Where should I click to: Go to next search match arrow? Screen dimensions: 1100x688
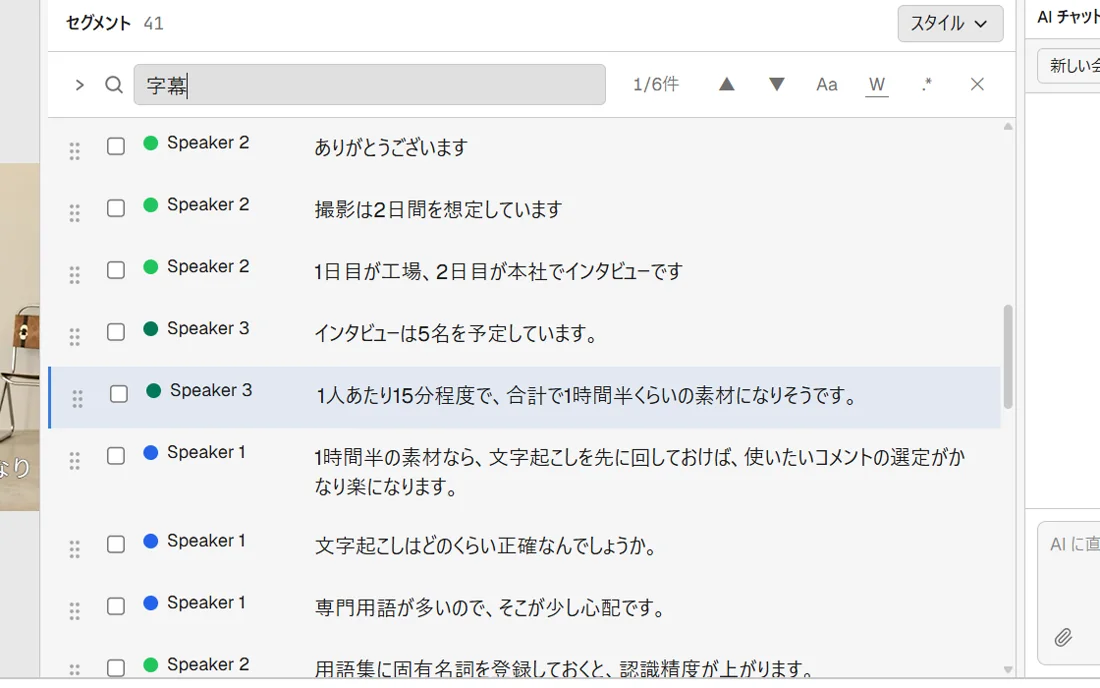pyautogui.click(x=777, y=84)
